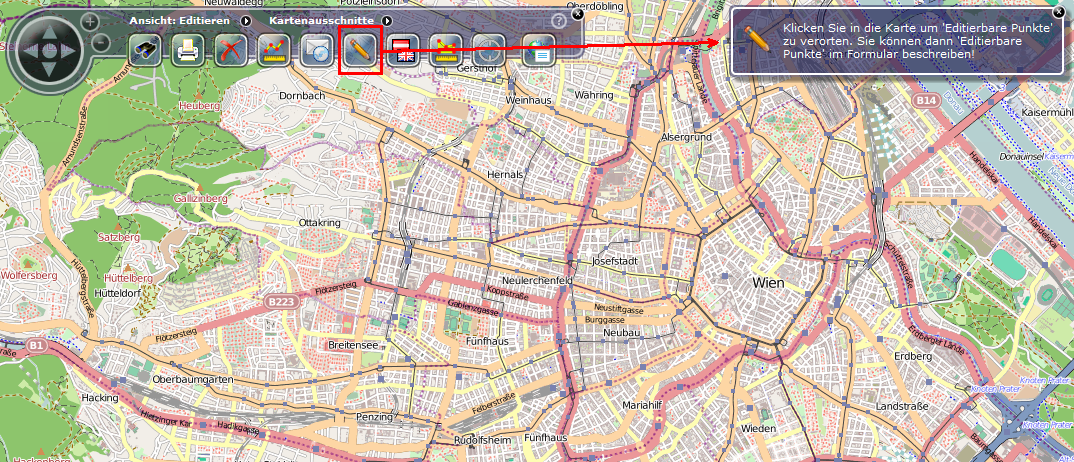Click the 'Dornbach' map label
This screenshot has width=1074, height=462.
pyautogui.click(x=302, y=96)
